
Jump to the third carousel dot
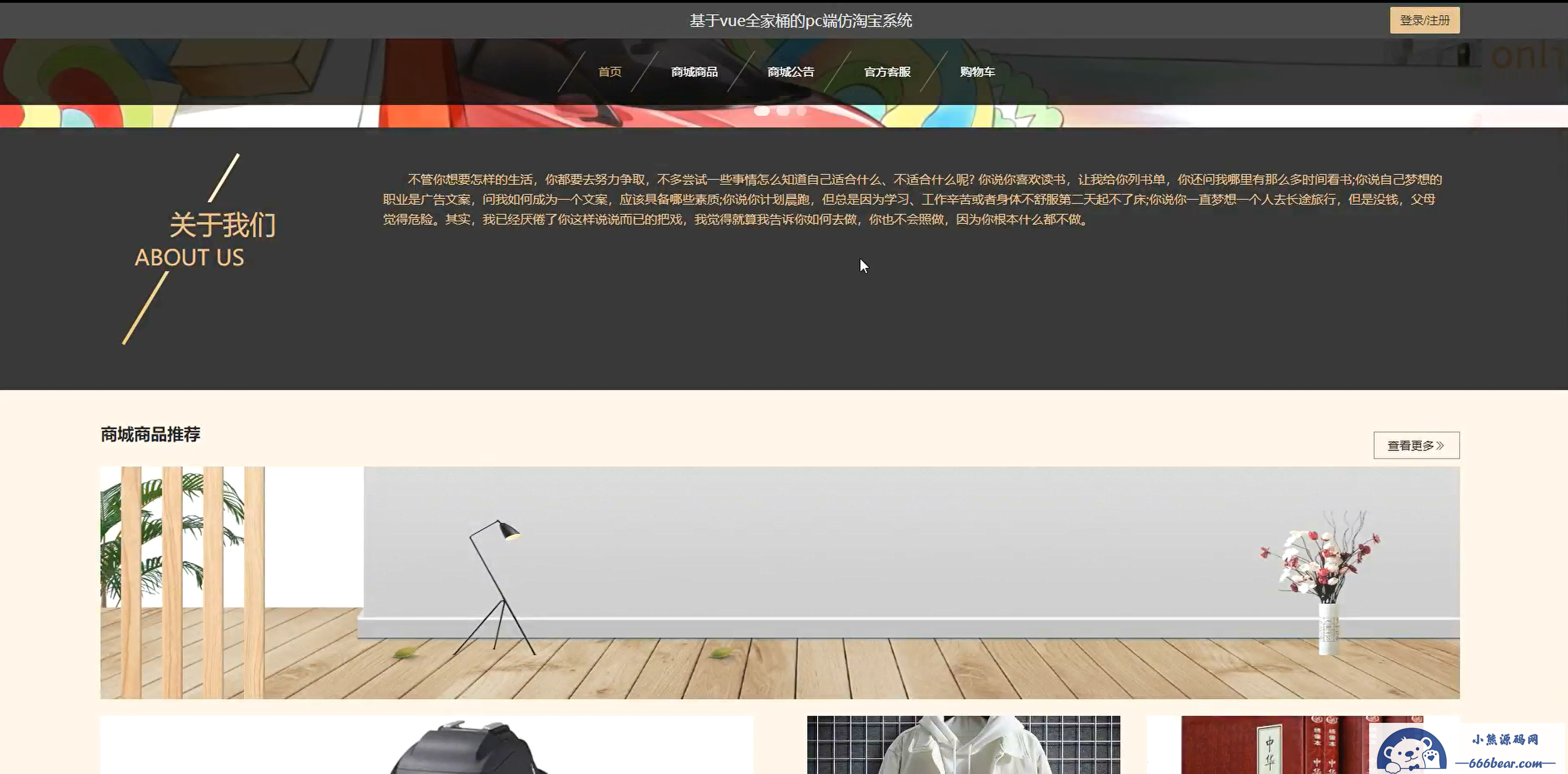pos(801,111)
